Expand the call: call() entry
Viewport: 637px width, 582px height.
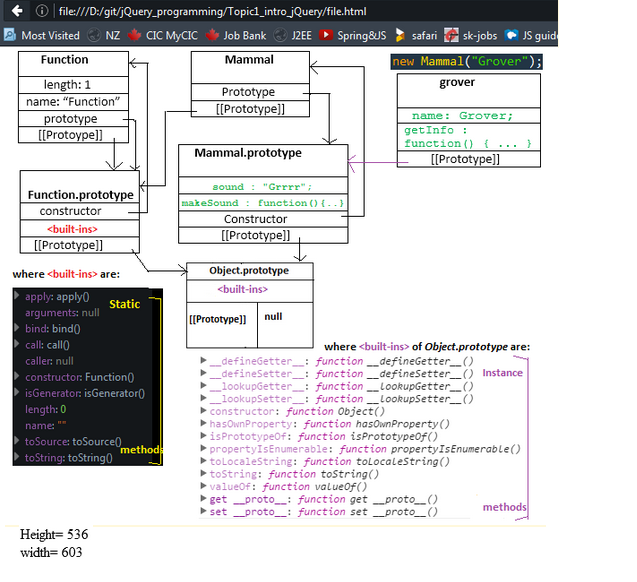[17, 344]
